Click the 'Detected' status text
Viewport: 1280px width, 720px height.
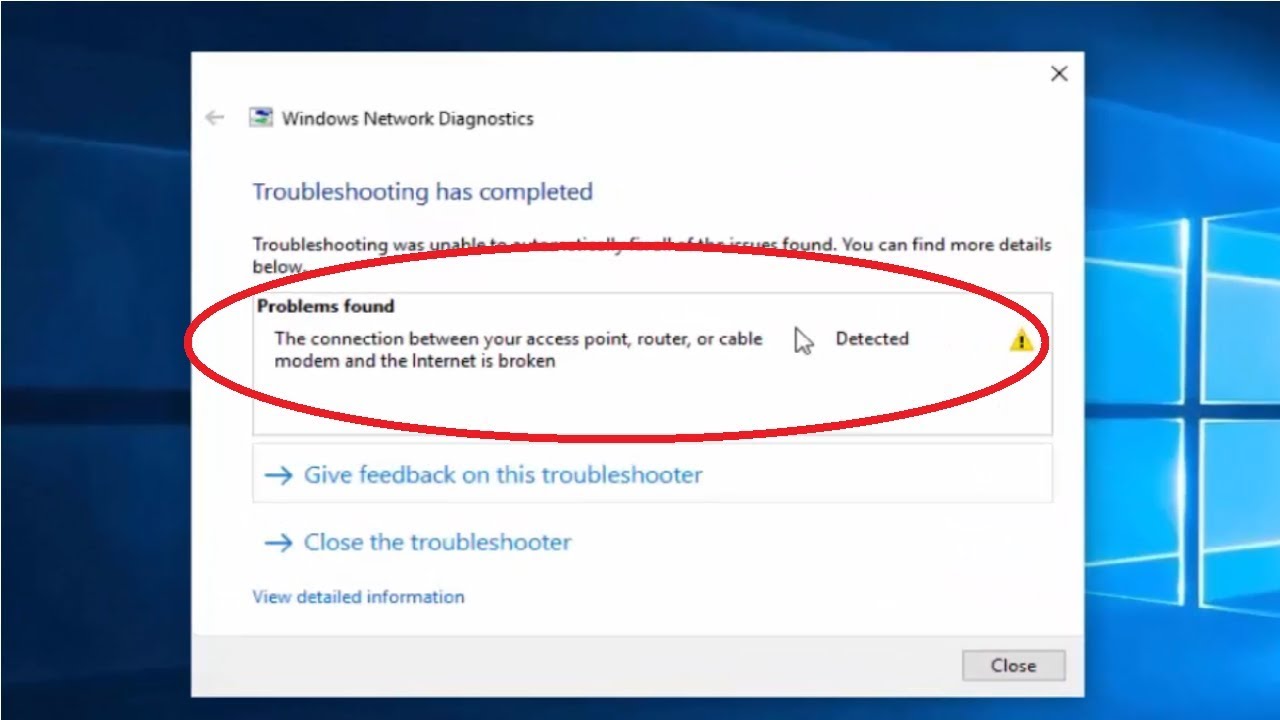click(872, 339)
